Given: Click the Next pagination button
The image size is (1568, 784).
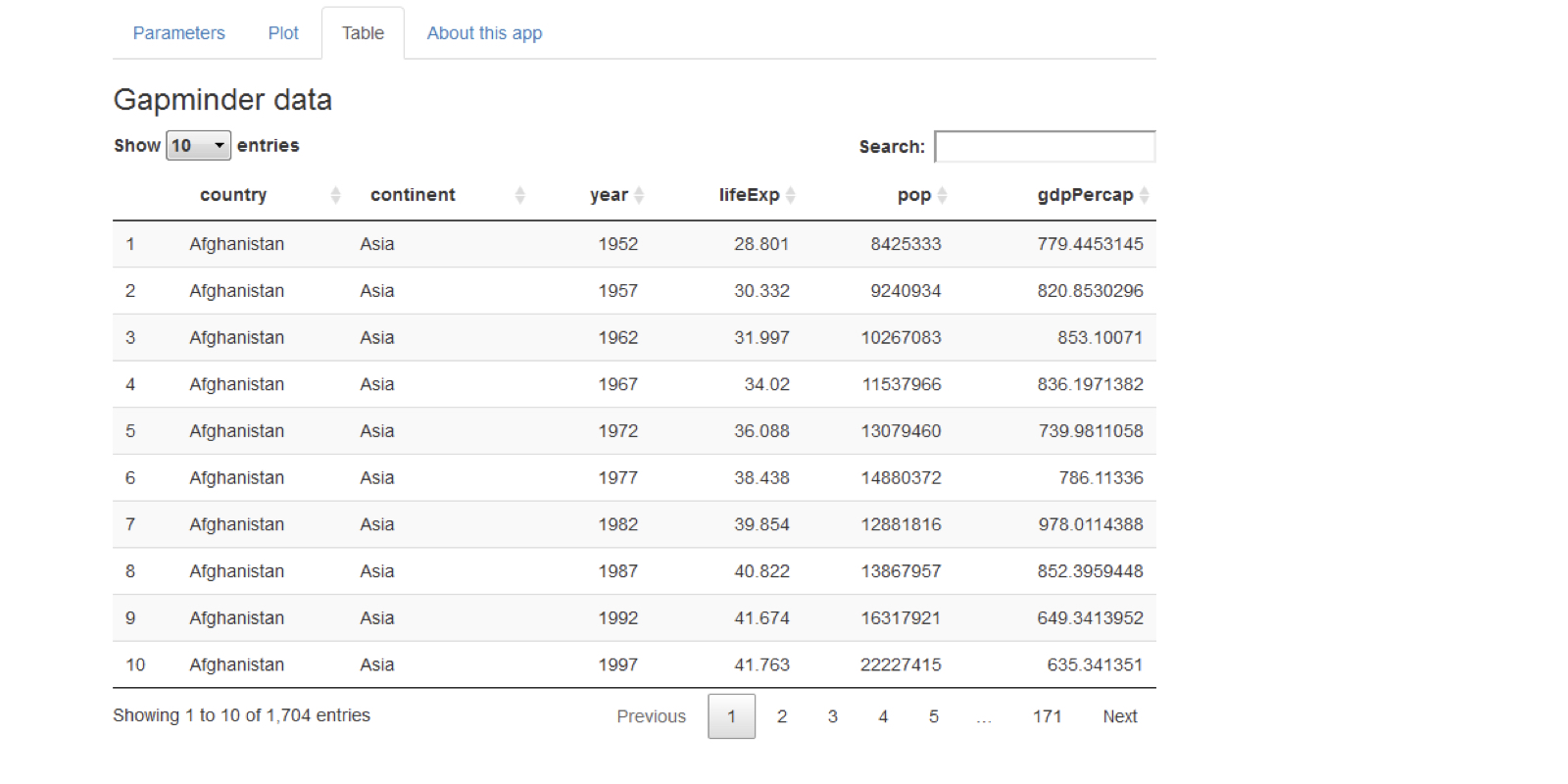Looking at the screenshot, I should point(1119,716).
